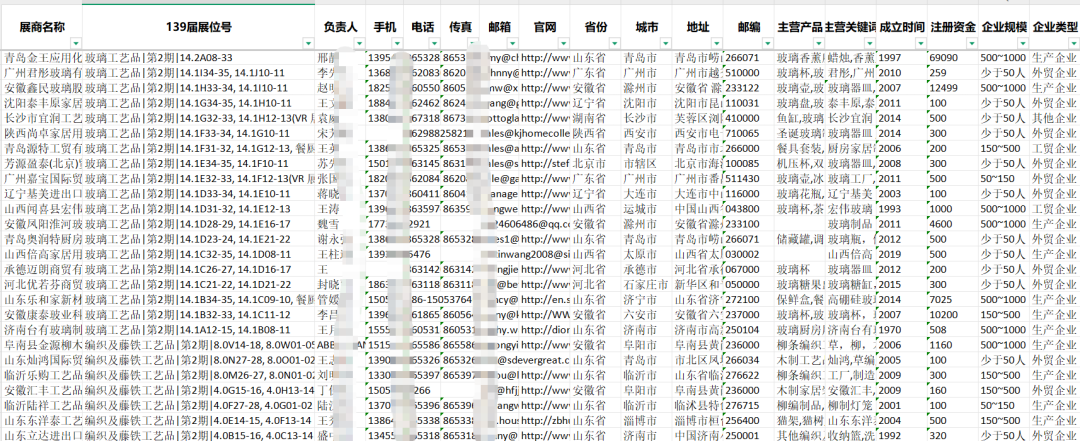This screenshot has width=1080, height=441.
Task: Select the cell 安徽凤阳淮河玻
Action: pos(41,223)
